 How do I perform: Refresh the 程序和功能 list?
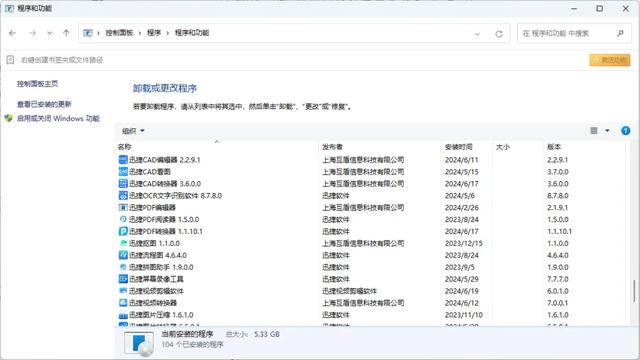point(499,34)
